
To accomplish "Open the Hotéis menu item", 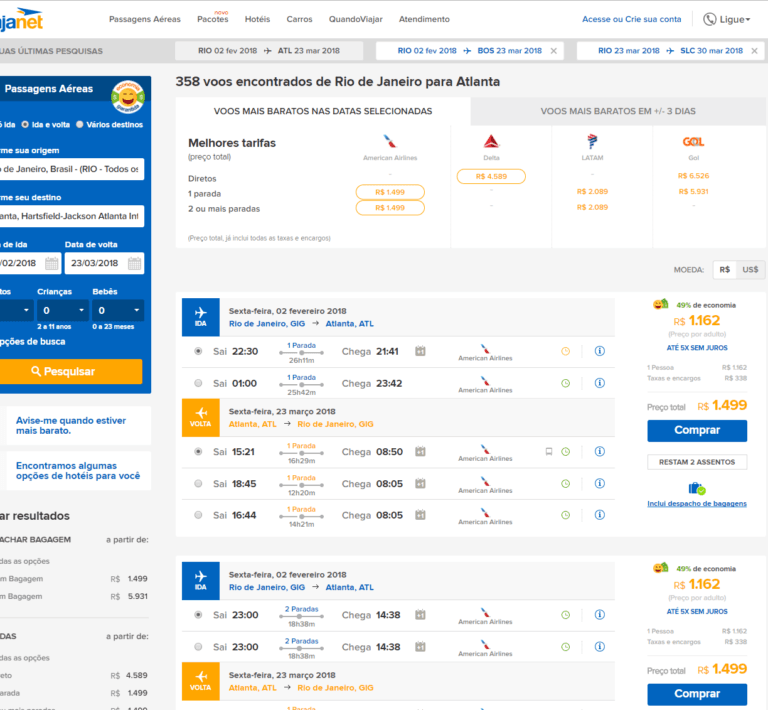I will [x=257, y=19].
